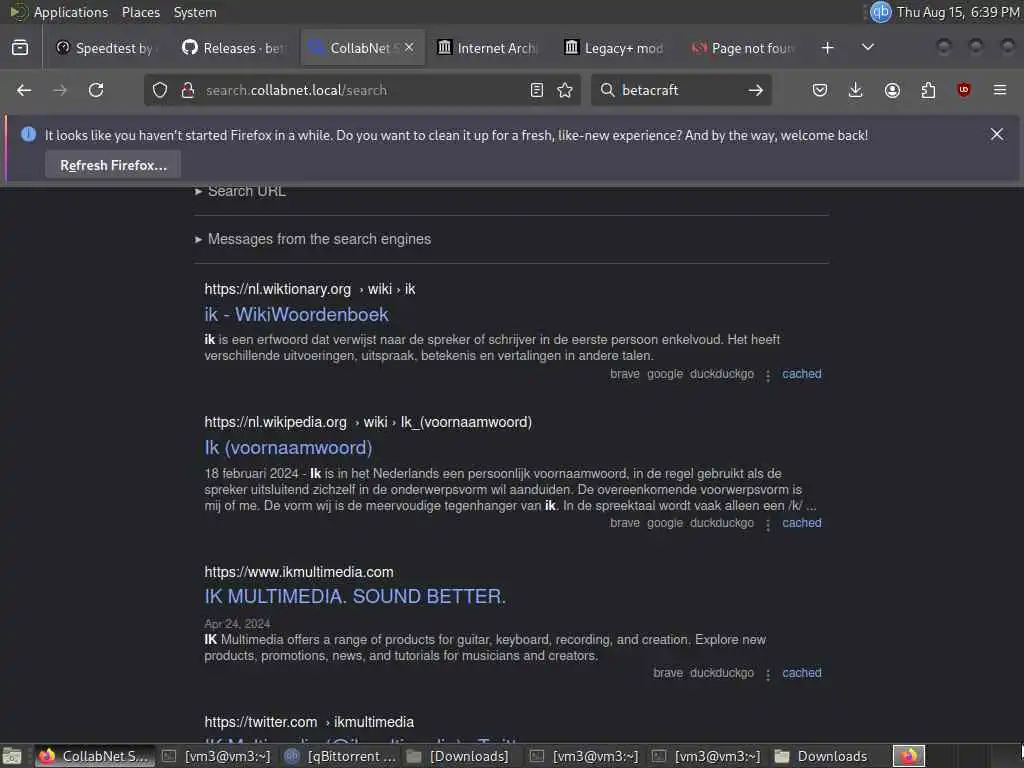
Task: Open [Downloads] taskbar window
Action: [x=457, y=756]
